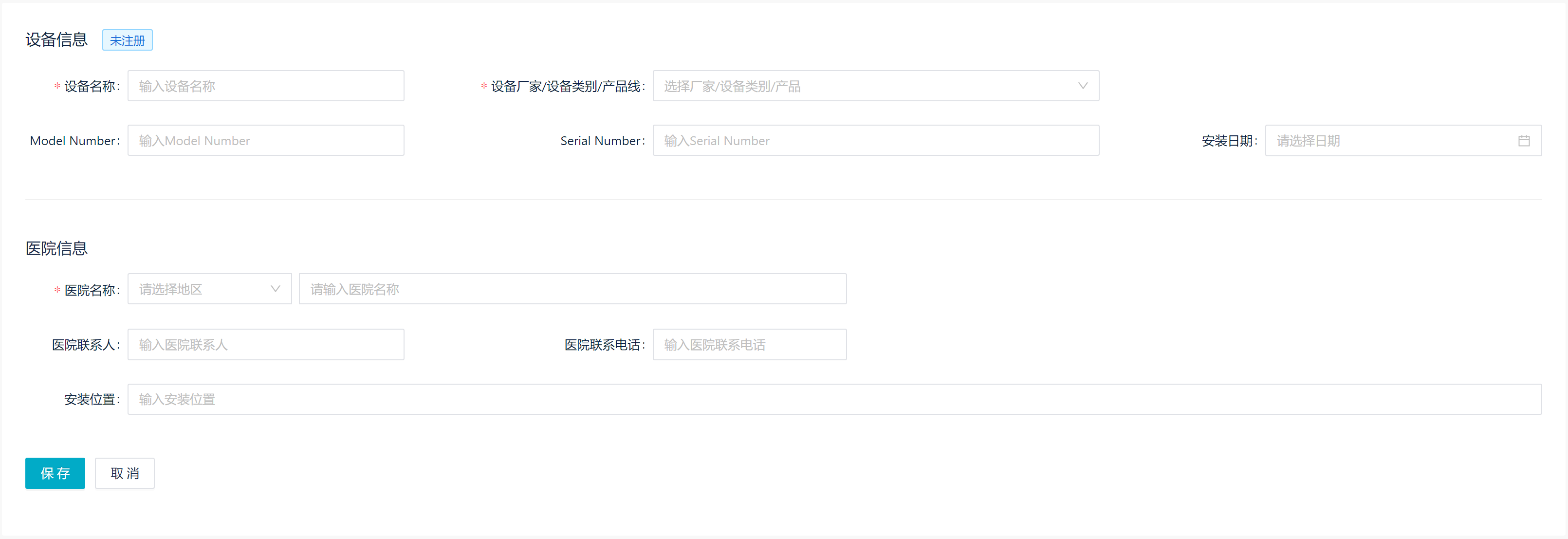
Task: Click 取消 to cancel the form
Action: (x=124, y=473)
